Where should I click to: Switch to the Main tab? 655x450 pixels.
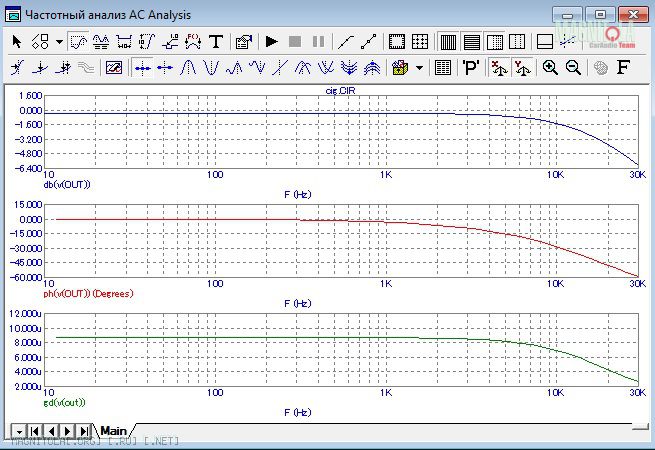114,430
